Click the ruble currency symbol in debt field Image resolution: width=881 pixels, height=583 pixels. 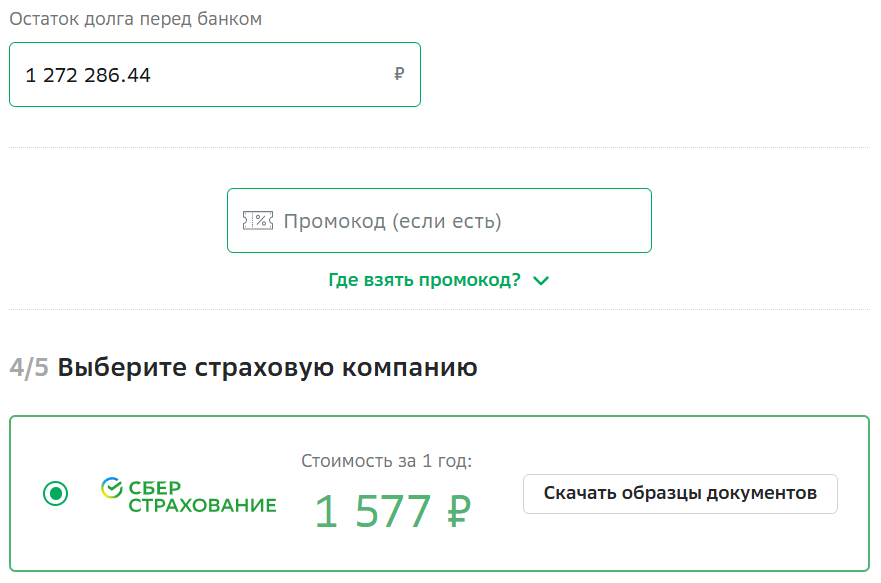[x=399, y=74]
